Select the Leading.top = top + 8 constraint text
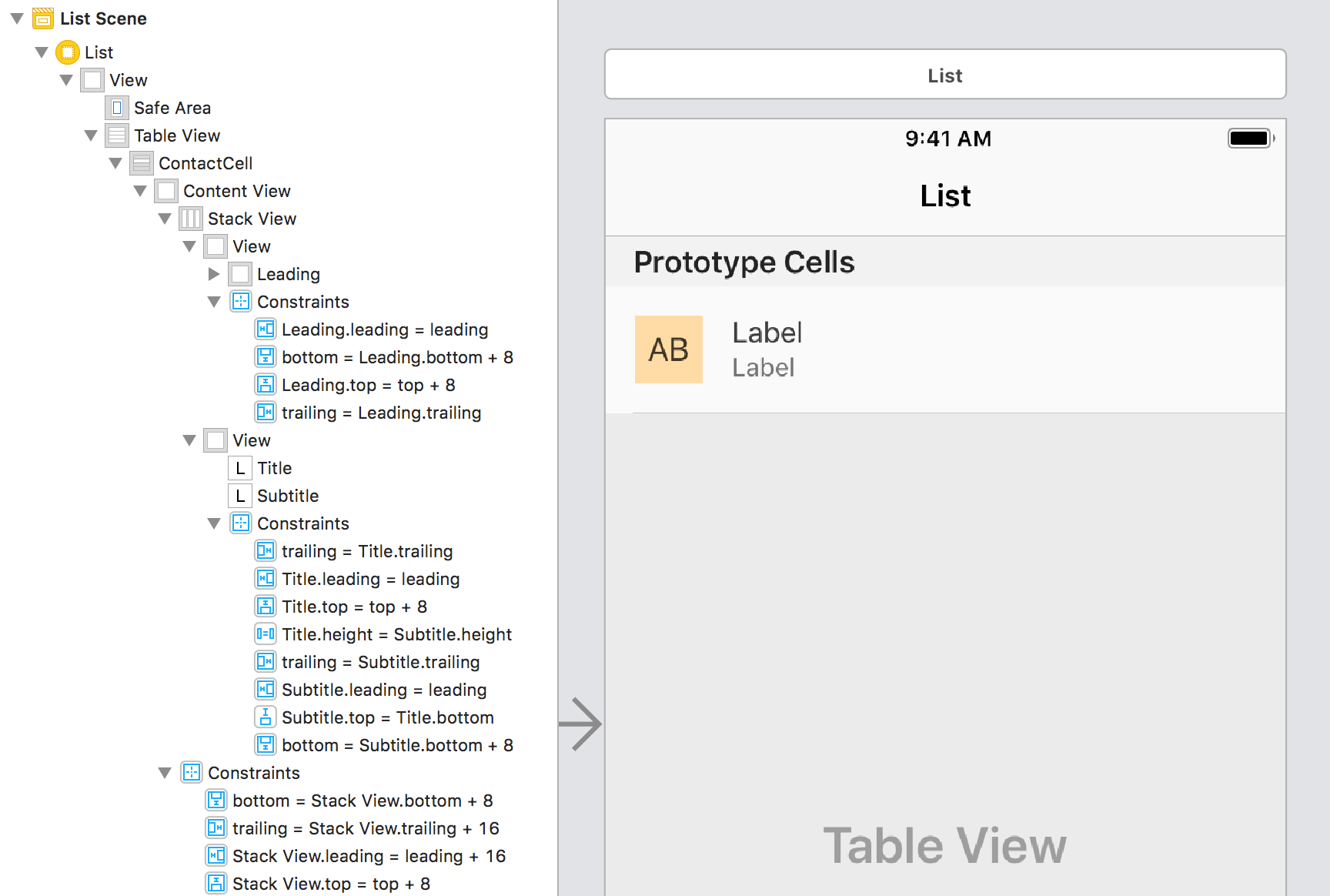 click(368, 385)
